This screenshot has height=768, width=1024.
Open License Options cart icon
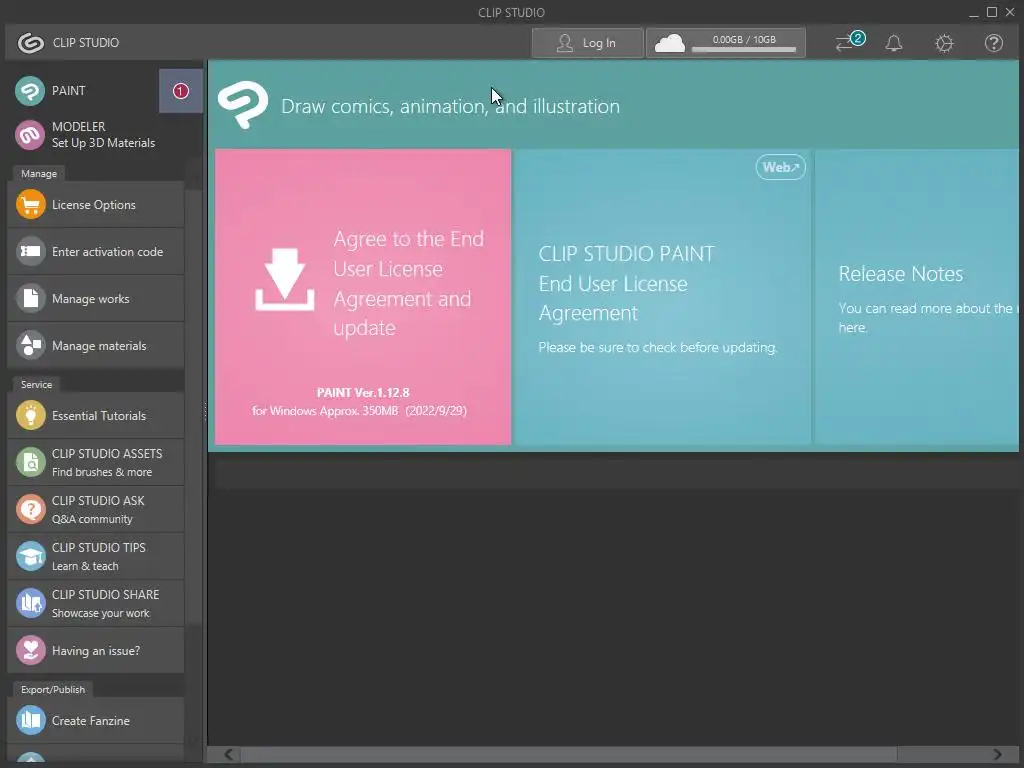(30, 205)
